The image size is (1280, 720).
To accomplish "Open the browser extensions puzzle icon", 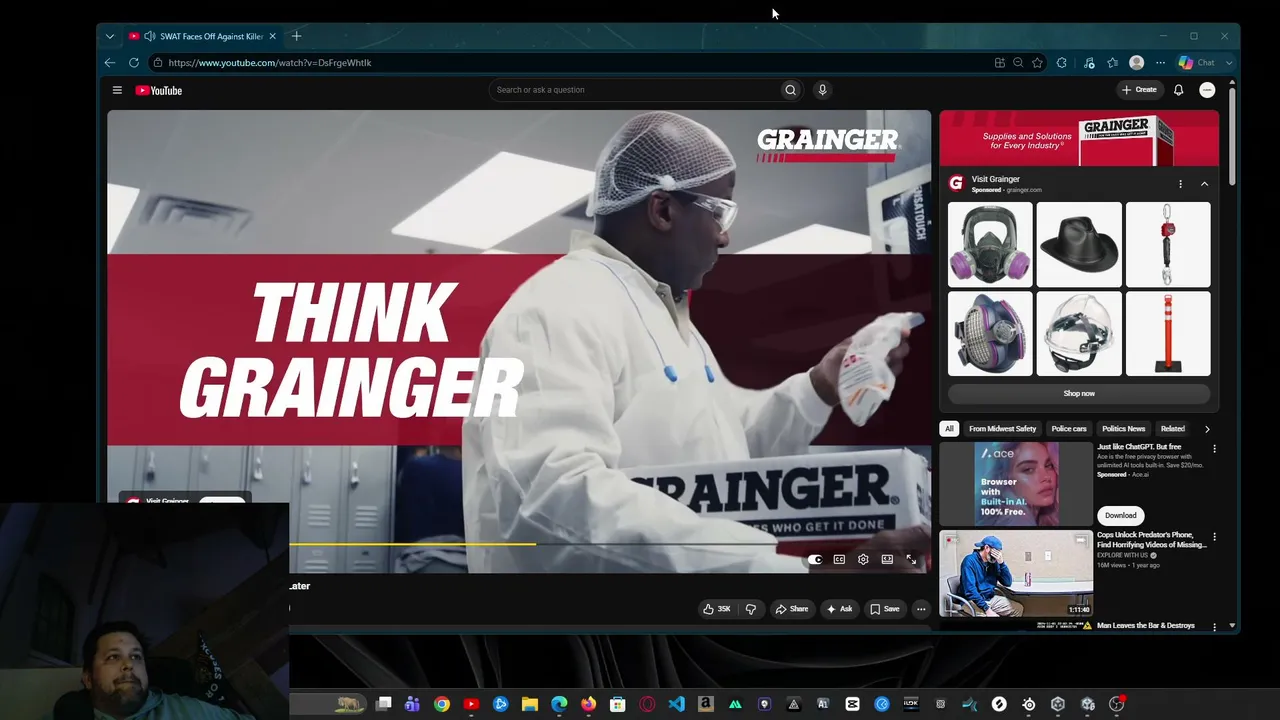I will [x=1062, y=62].
